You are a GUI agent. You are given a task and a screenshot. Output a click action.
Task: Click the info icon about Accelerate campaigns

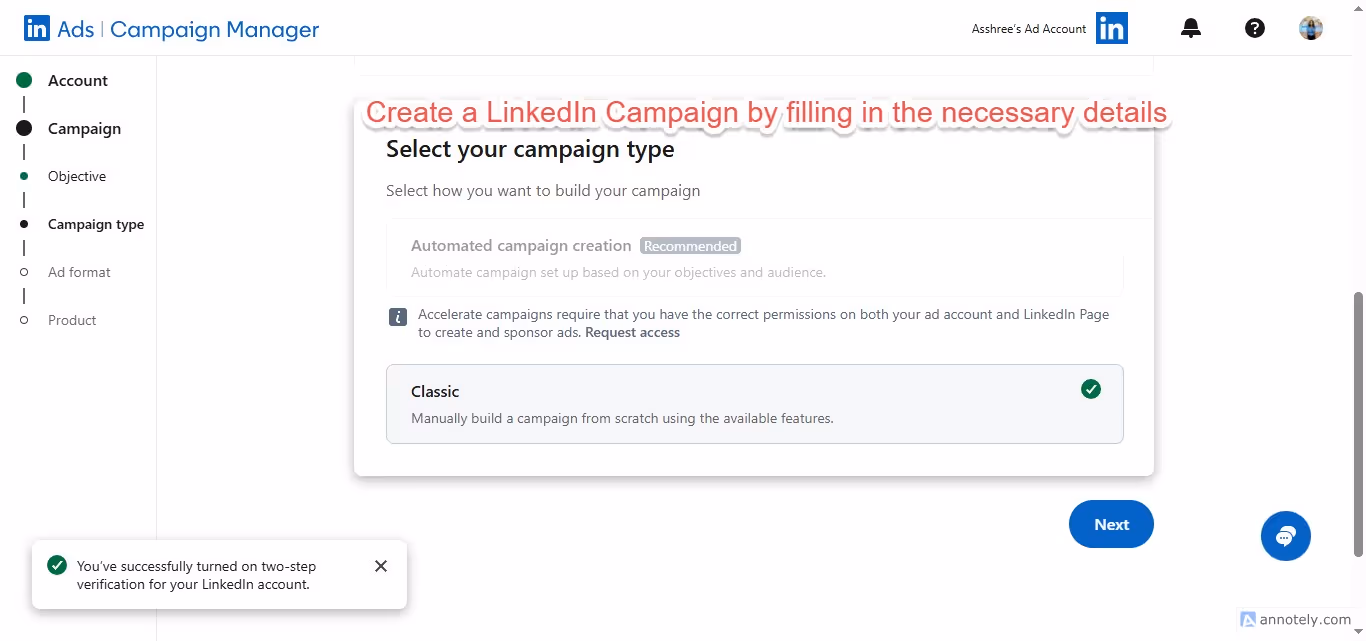coord(397,316)
